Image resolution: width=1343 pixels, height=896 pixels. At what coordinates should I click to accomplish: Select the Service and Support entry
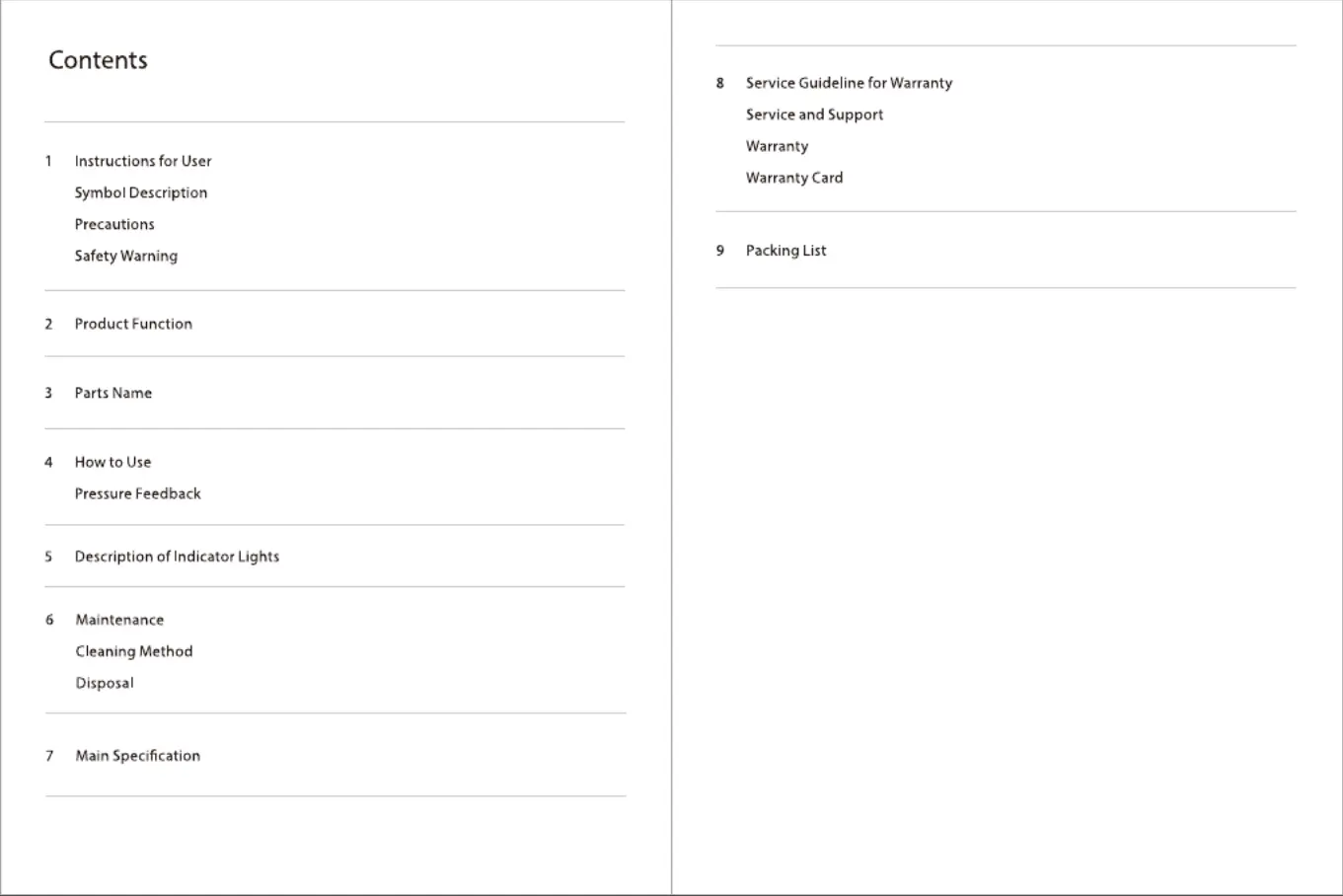pyautogui.click(x=815, y=114)
